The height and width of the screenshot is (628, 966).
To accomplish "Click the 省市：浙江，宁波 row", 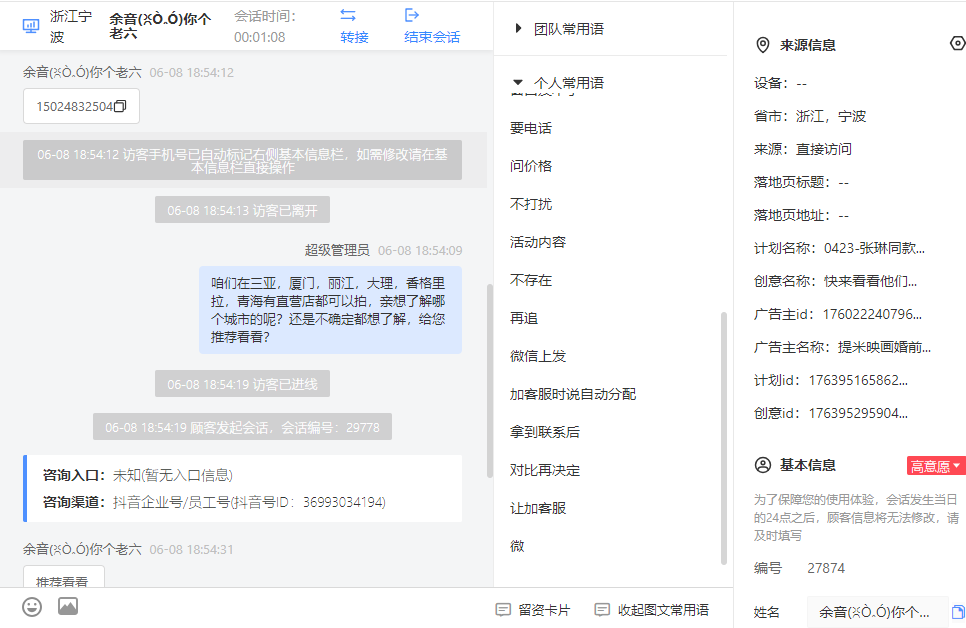I will [x=810, y=116].
